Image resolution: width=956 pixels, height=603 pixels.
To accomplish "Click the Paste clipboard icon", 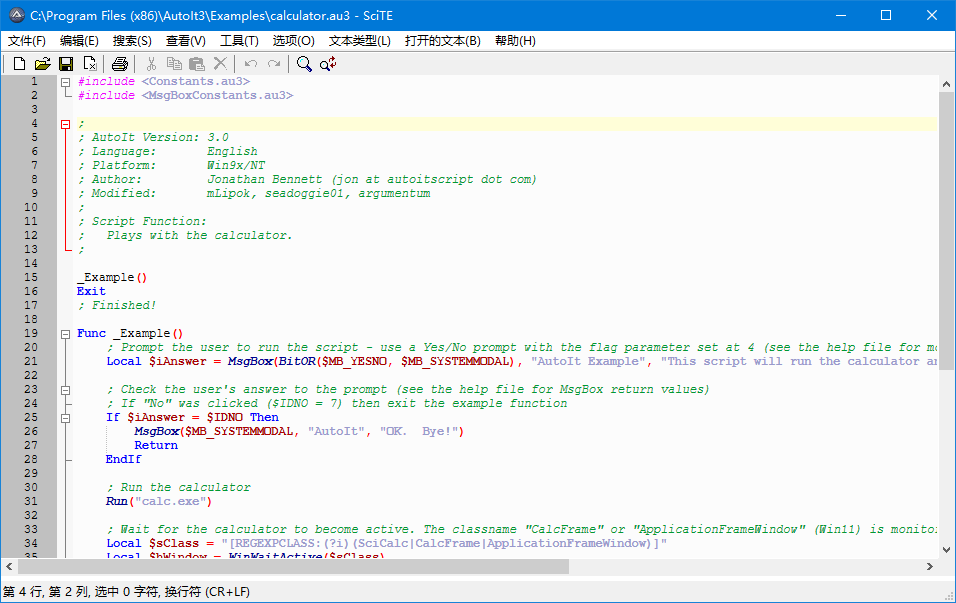I will [x=197, y=63].
